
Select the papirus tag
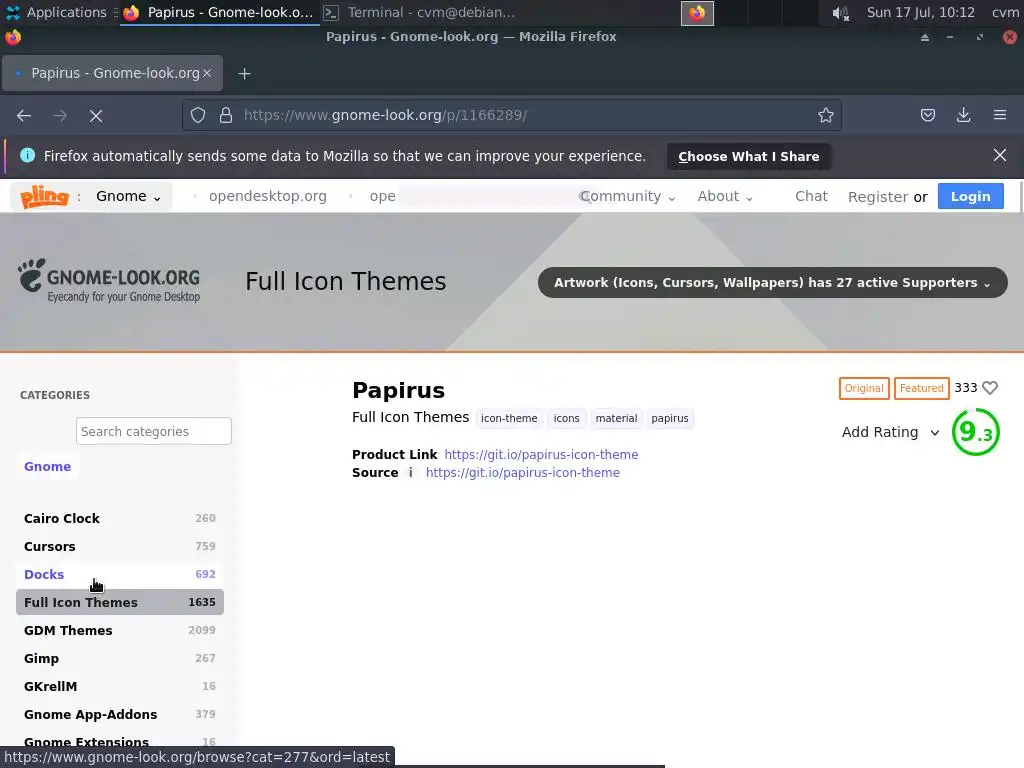(669, 419)
